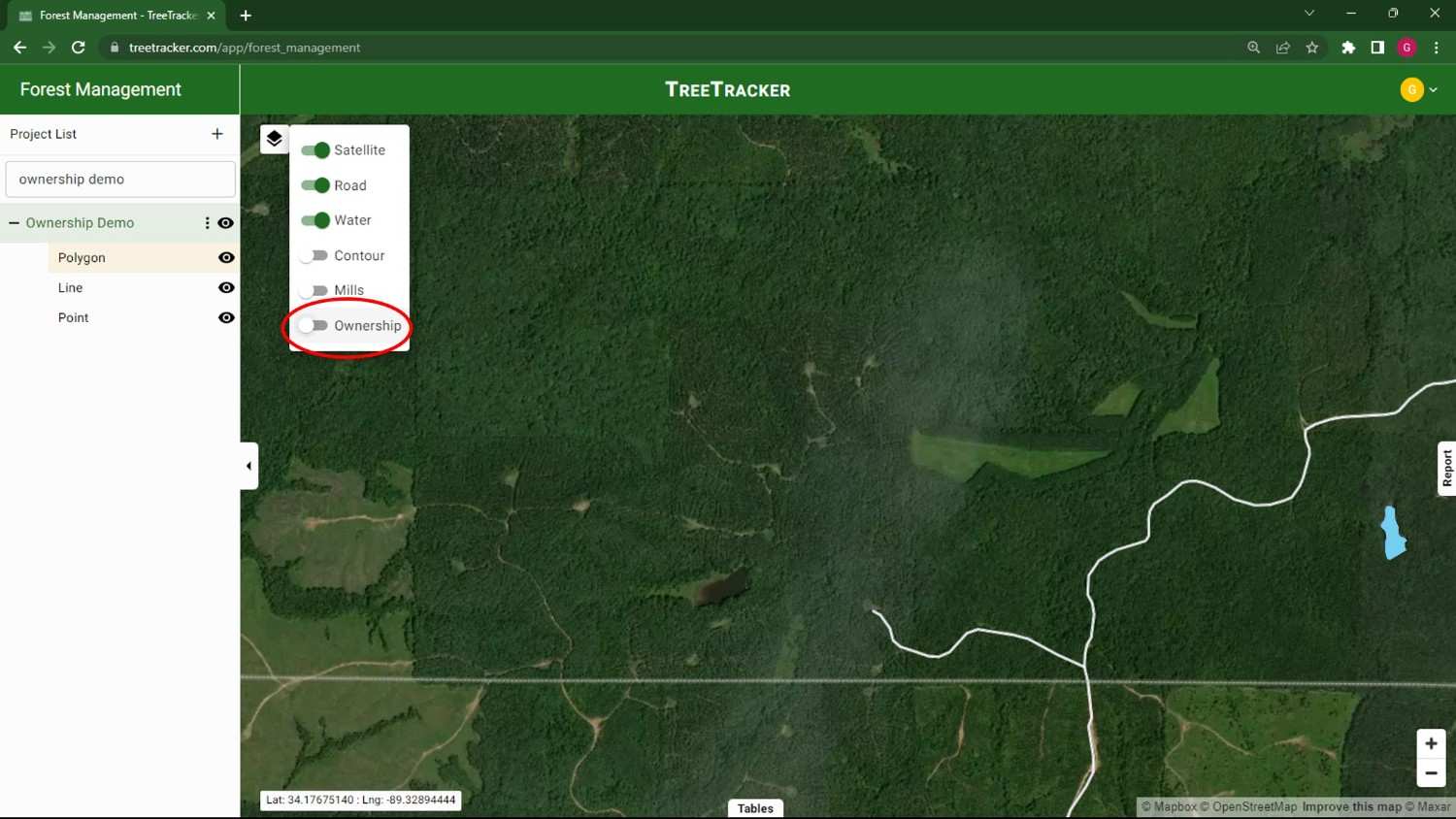Click the Report tab on the right edge
This screenshot has height=819, width=1456.
(x=1446, y=469)
